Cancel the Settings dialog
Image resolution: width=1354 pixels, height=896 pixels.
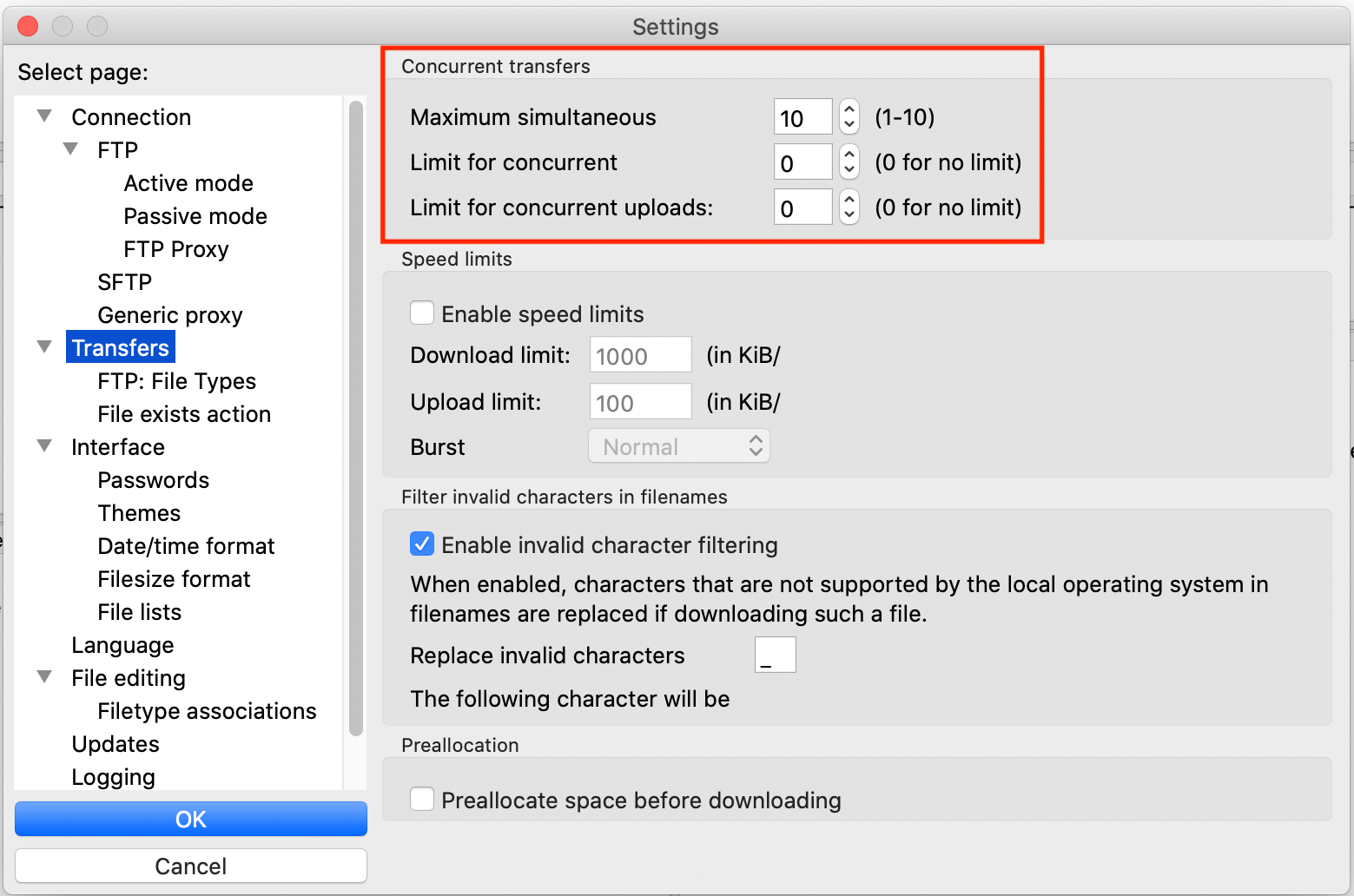[190, 865]
